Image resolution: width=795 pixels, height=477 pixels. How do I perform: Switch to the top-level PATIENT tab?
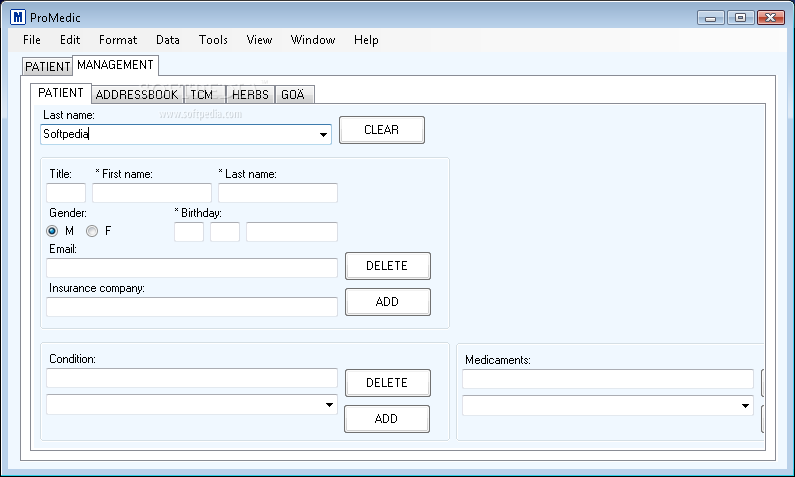[x=47, y=66]
